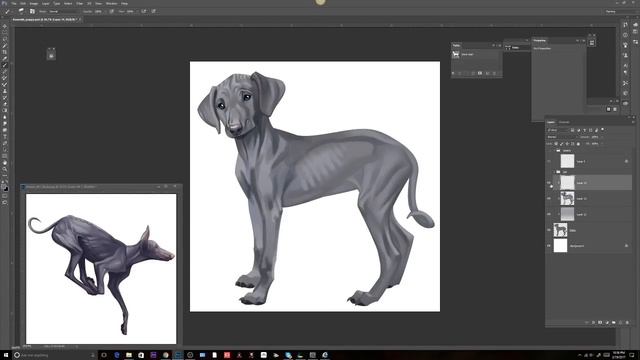Image resolution: width=640 pixels, height=360 pixels.
Task: Click the brush Flow value field
Action: tap(130, 11)
